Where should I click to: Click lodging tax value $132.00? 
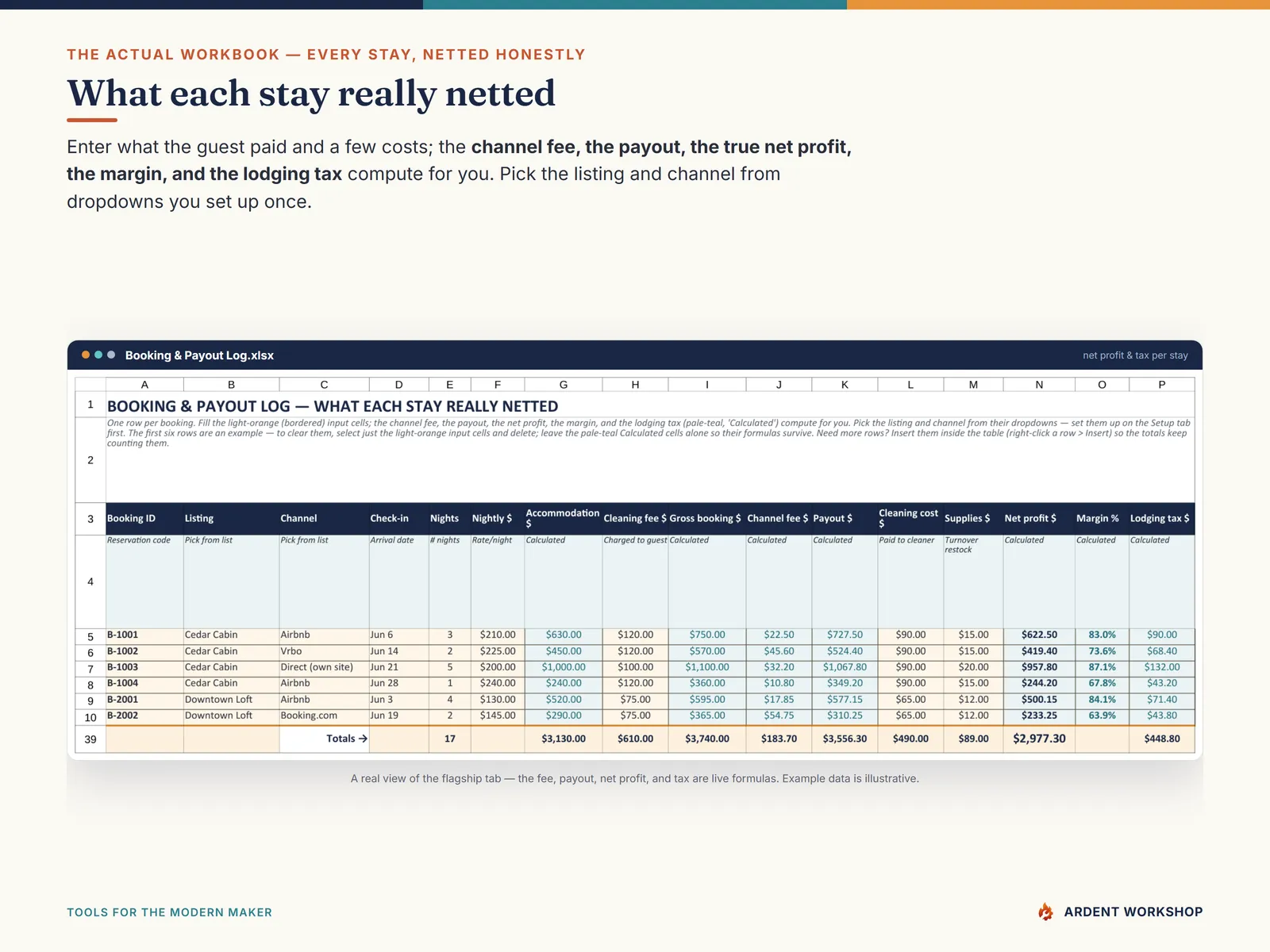(1162, 667)
